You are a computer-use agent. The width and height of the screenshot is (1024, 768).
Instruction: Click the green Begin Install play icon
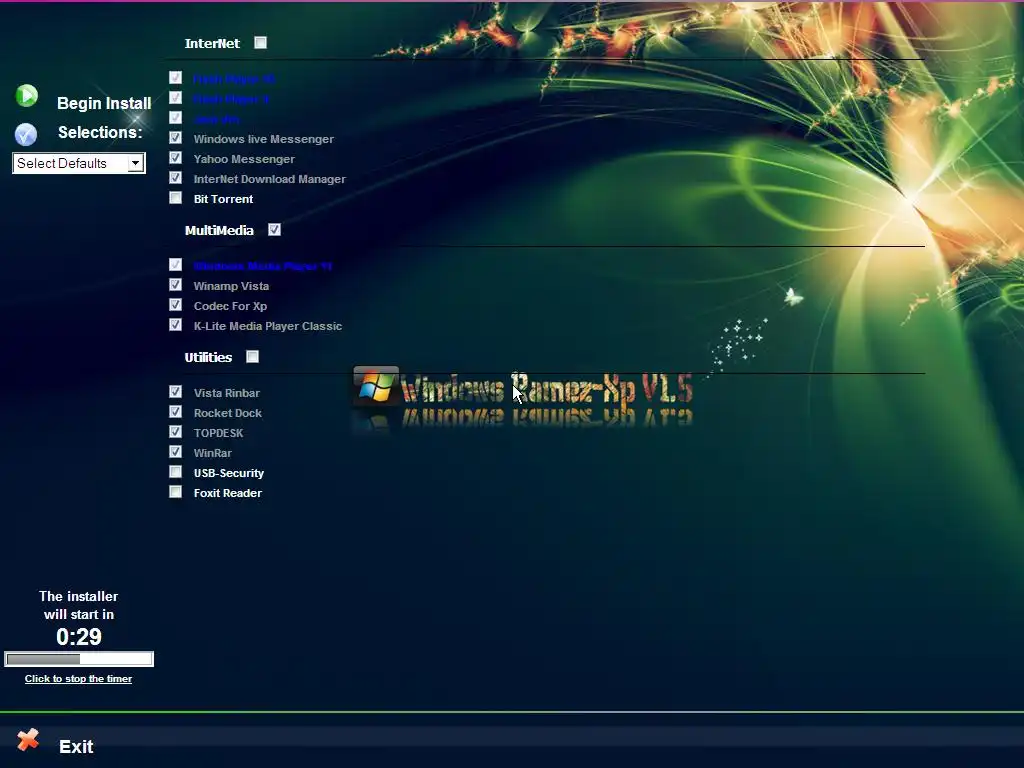pos(27,96)
